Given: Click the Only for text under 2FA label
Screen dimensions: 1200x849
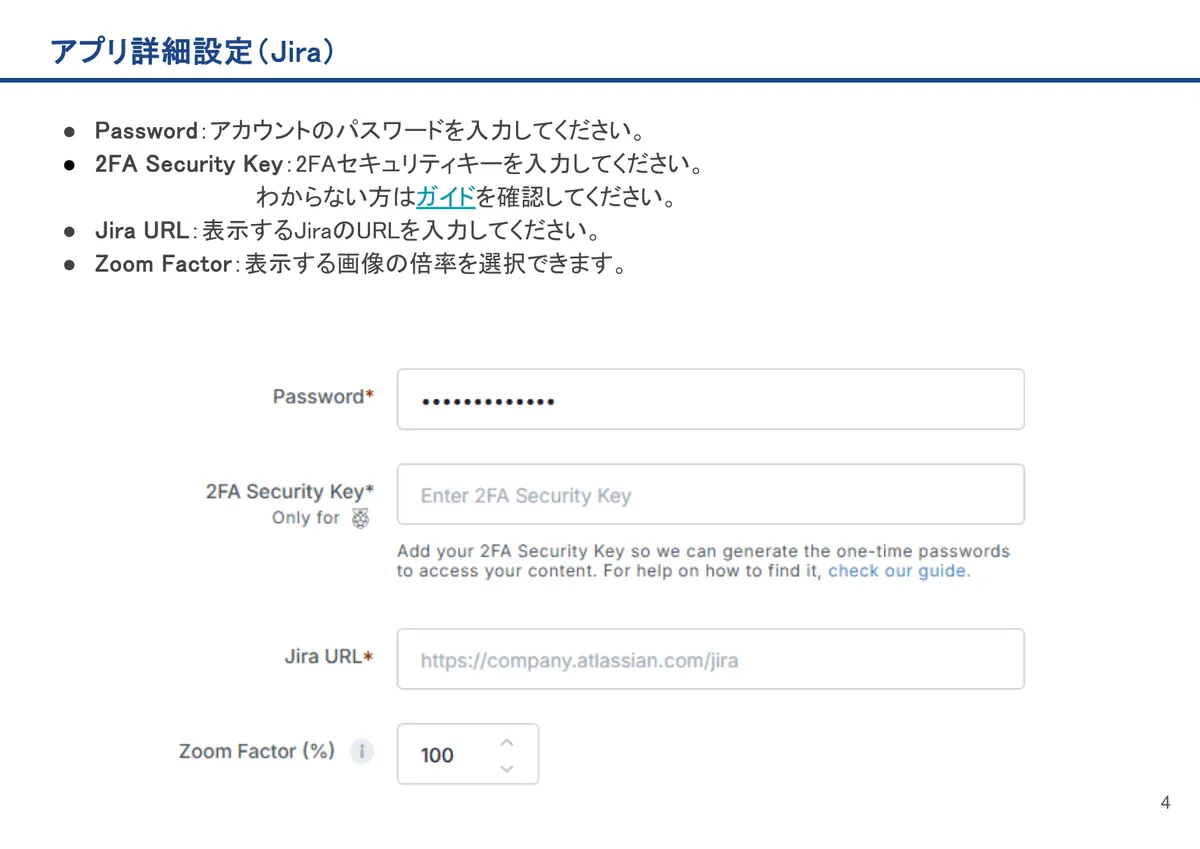Looking at the screenshot, I should pos(306,518).
